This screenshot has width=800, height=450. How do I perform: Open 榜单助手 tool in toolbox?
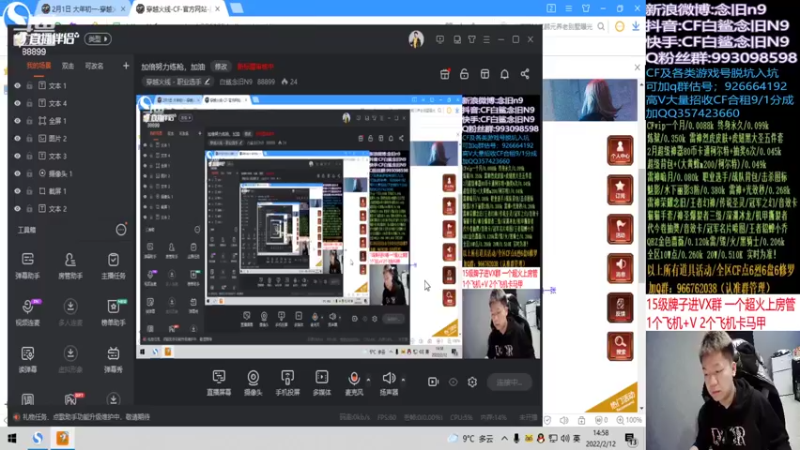coord(113,312)
